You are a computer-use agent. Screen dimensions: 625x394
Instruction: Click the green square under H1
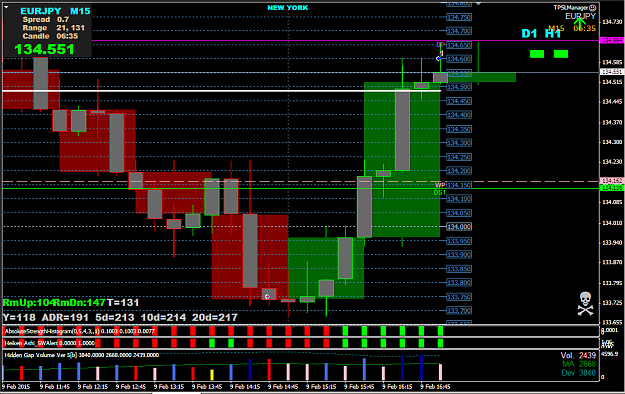561,54
